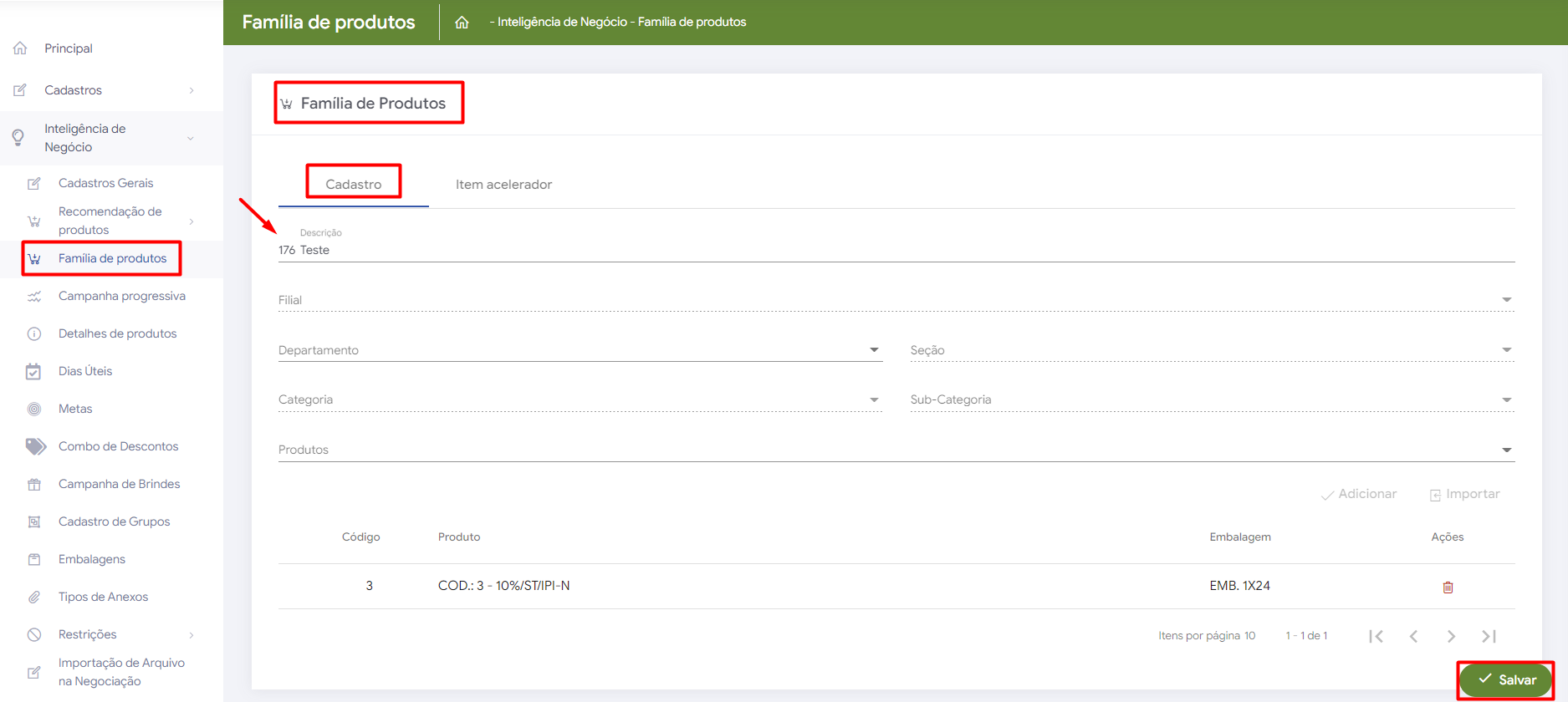
Task: Open Metas from the sidebar
Action: pos(75,409)
